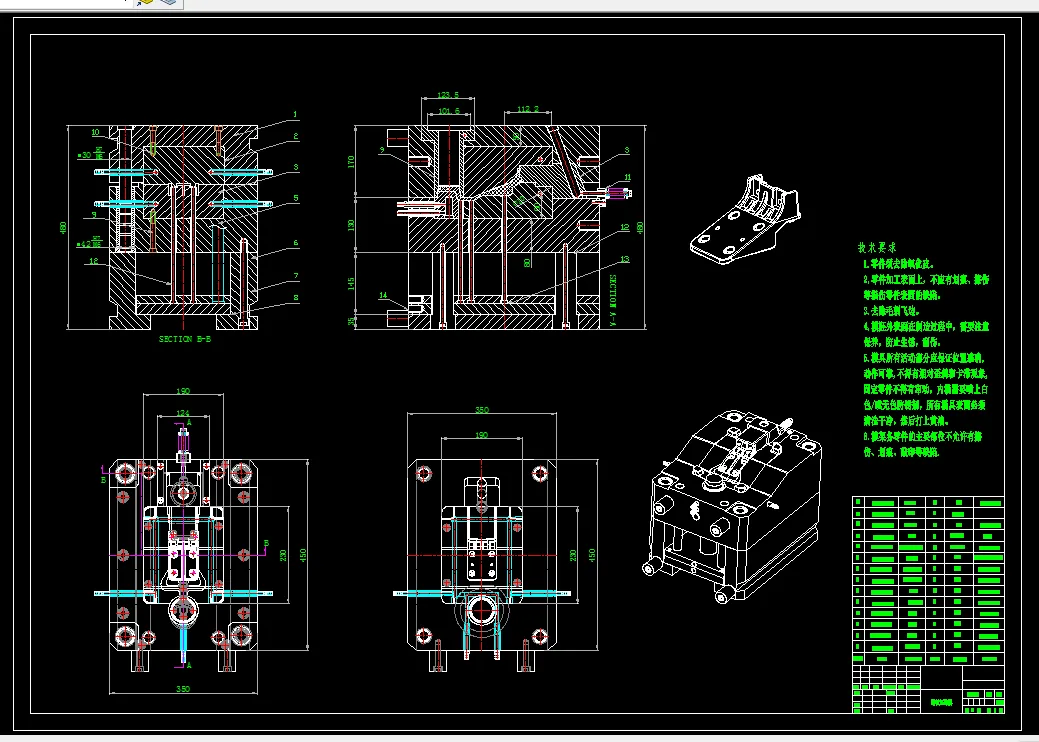Select balloon number 10 in Section B-B

[95, 132]
